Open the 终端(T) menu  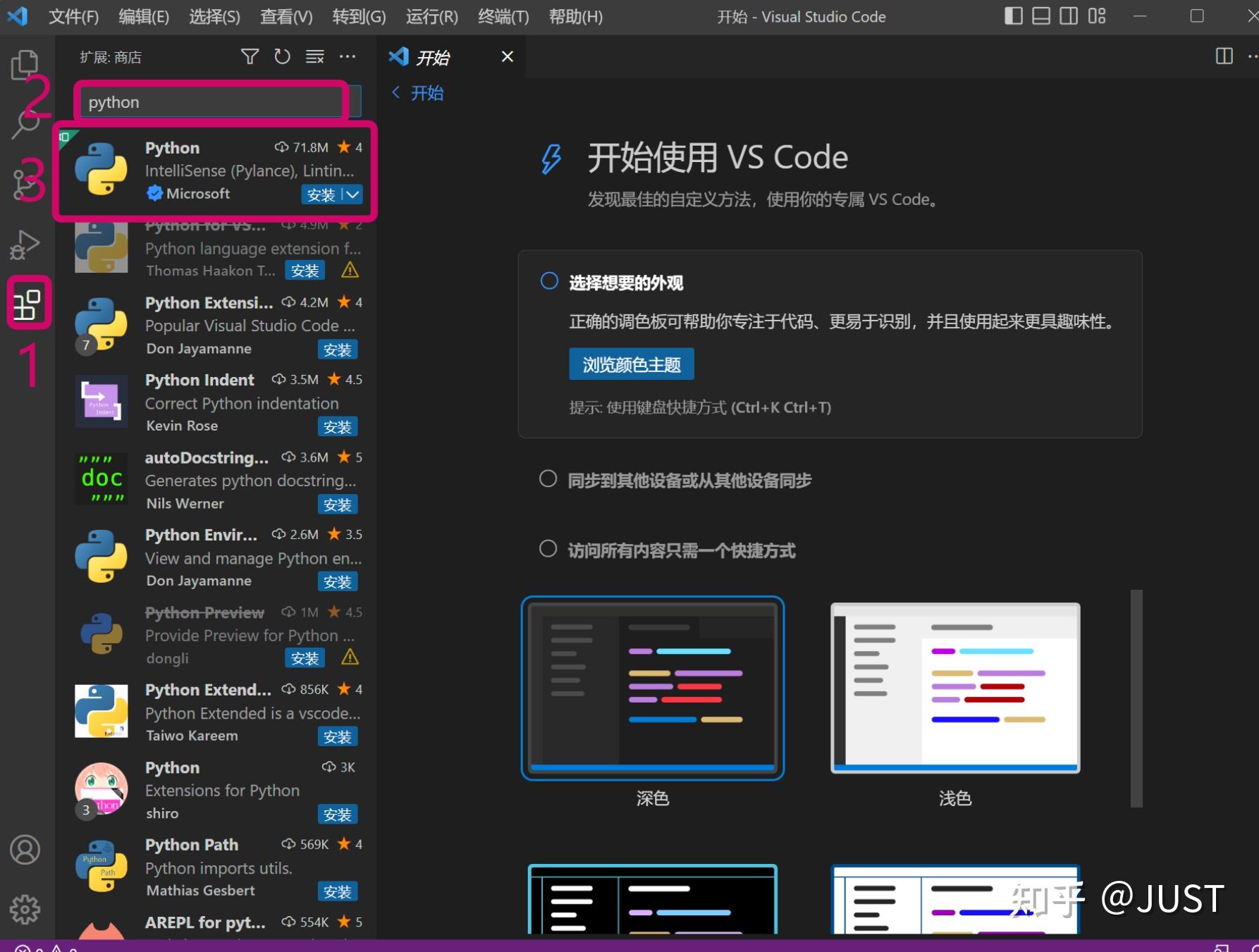(x=502, y=16)
